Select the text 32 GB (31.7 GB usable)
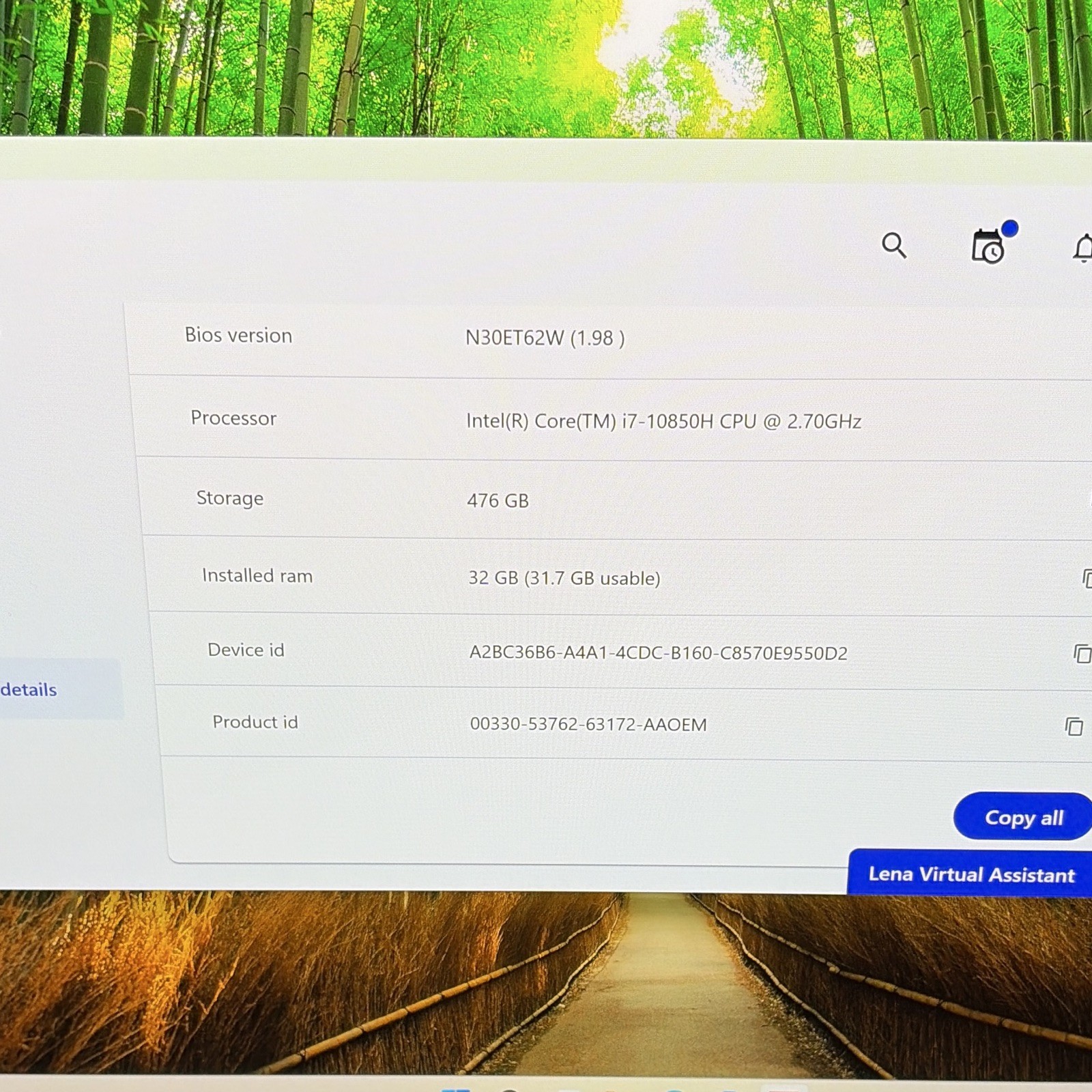 (x=564, y=578)
